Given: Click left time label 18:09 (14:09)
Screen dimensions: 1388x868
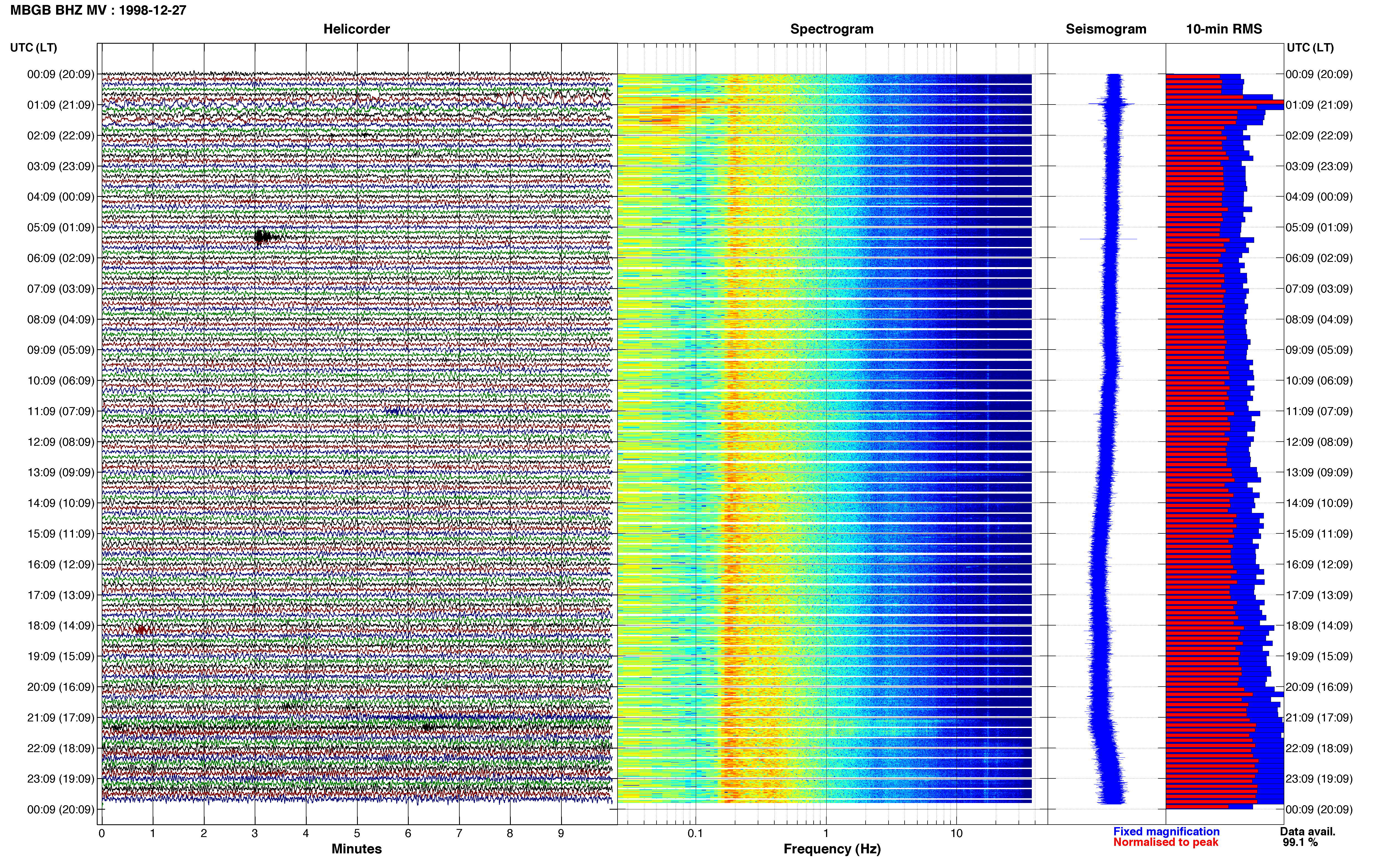Looking at the screenshot, I should 61,626.
